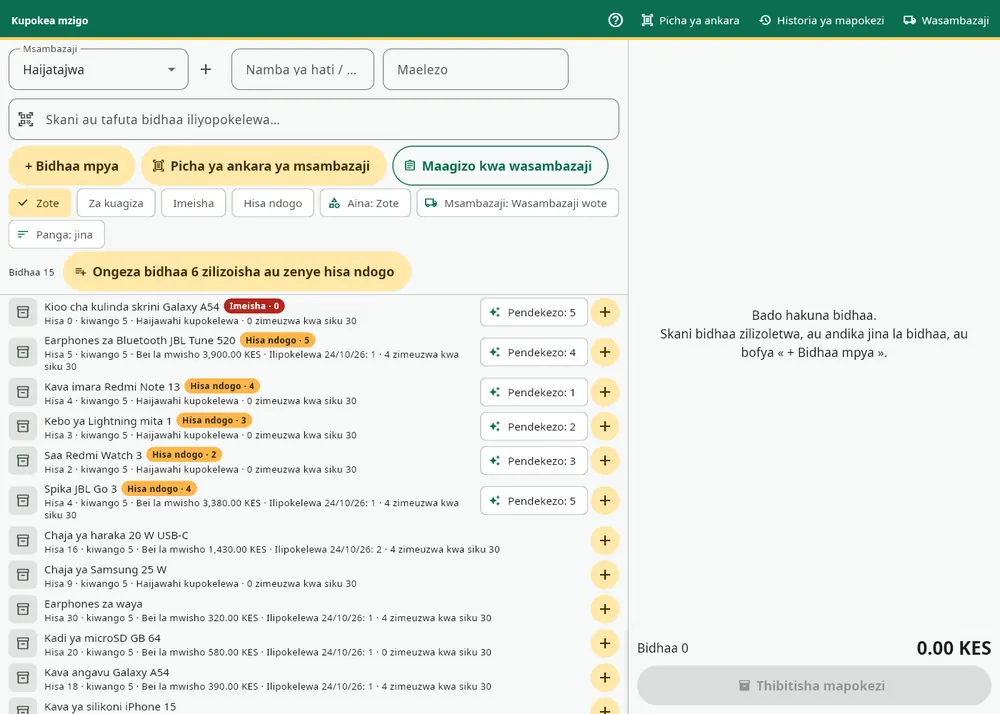1000x714 pixels.
Task: Open the Msambazaji Haijatajwa dropdown
Action: (x=99, y=69)
